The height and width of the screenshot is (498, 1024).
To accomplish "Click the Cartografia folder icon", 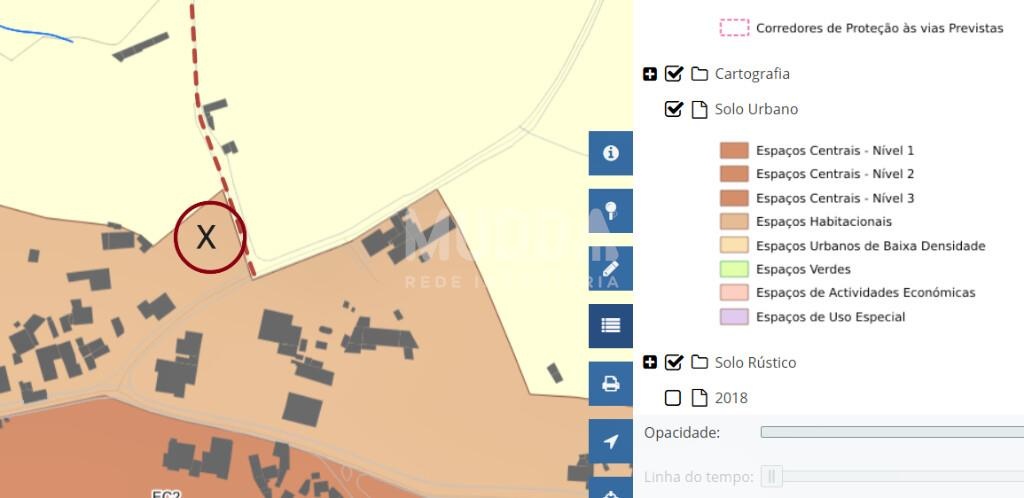I will tap(699, 74).
